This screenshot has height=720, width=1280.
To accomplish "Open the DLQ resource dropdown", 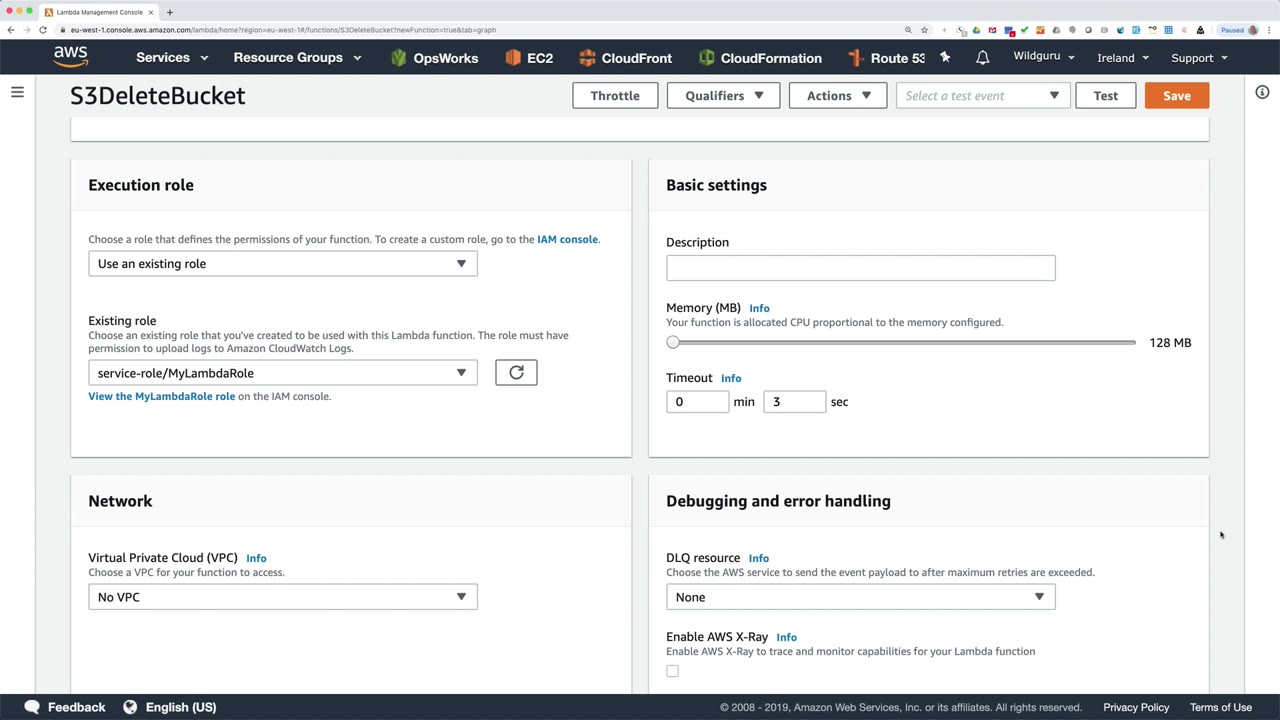I will tap(860, 597).
